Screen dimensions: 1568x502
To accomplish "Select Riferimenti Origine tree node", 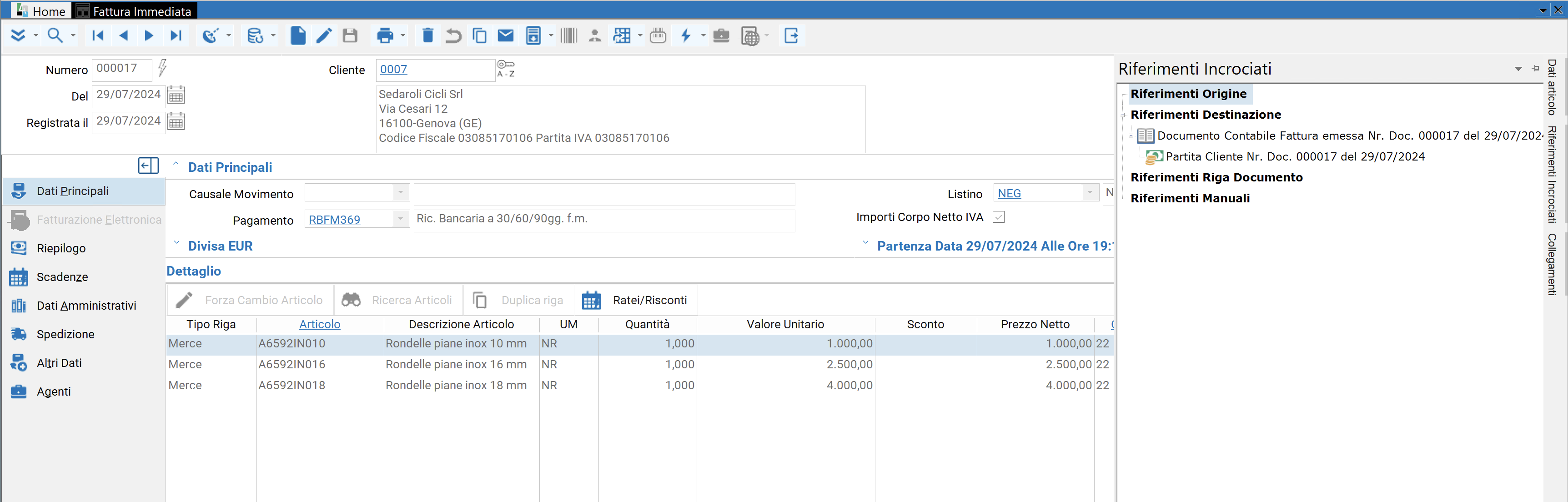I will 1188,94.
